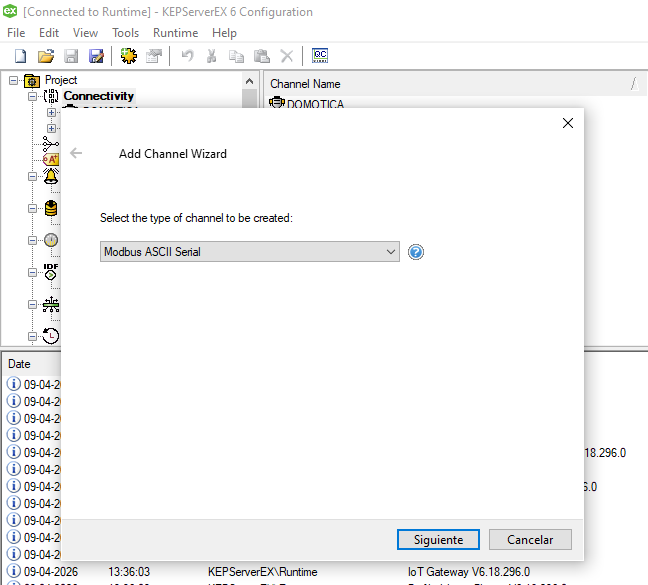The image size is (648, 585).
Task: Click the New Channel gear icon
Action: [x=129, y=56]
